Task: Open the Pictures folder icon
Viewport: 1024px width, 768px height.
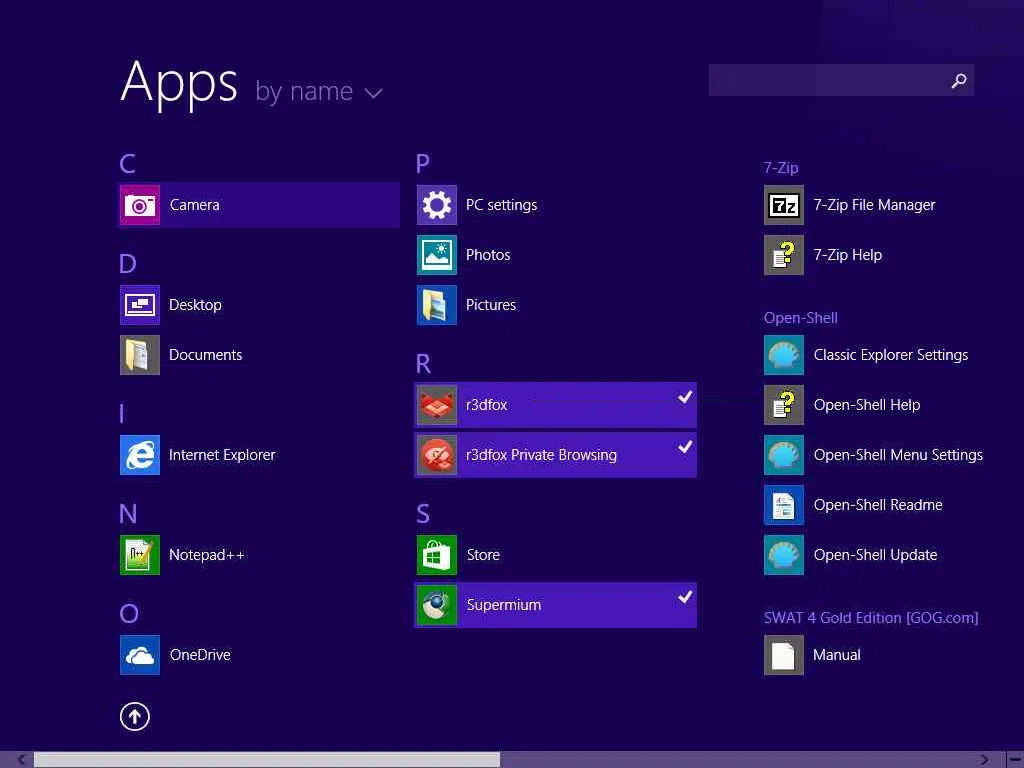Action: [437, 305]
